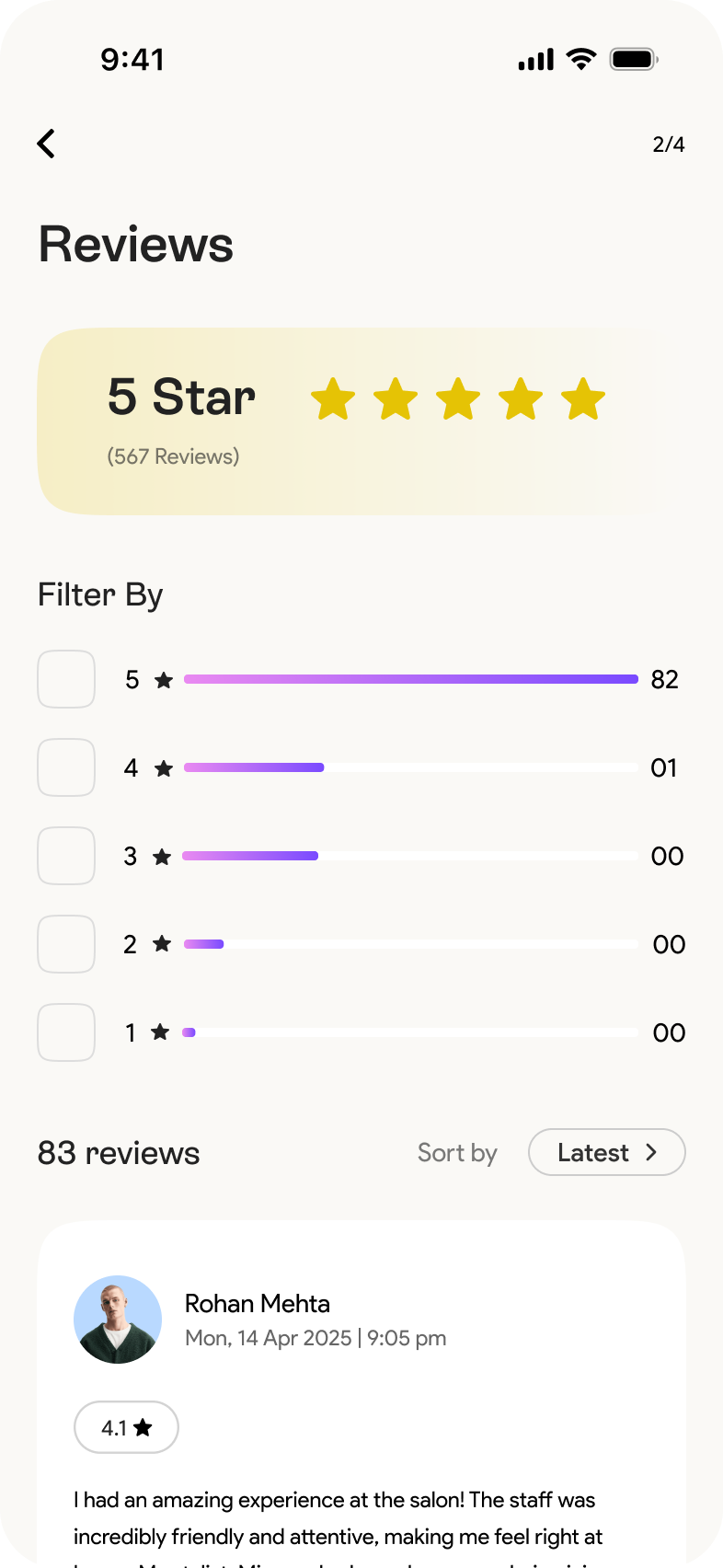
Task: Tick the 2-star filter checkbox
Action: click(66, 944)
